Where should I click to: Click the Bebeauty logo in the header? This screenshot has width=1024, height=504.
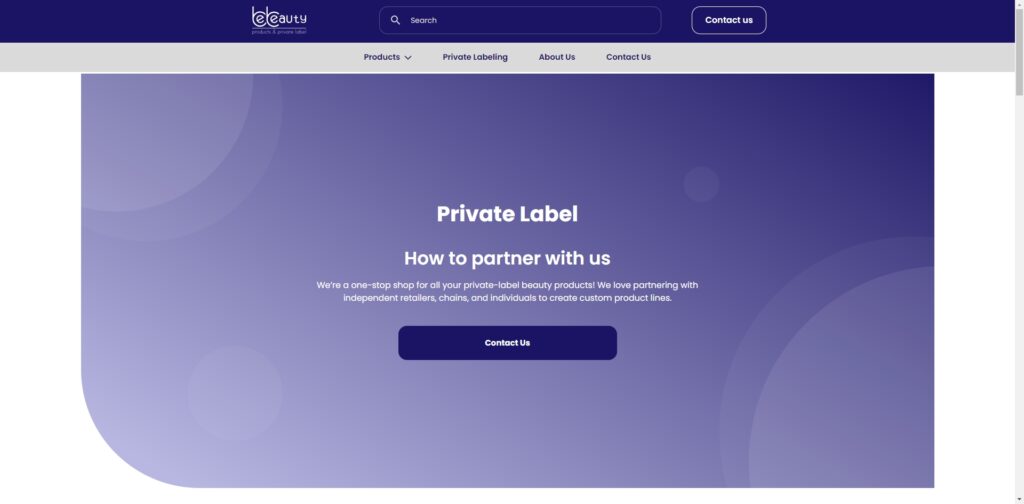point(279,20)
